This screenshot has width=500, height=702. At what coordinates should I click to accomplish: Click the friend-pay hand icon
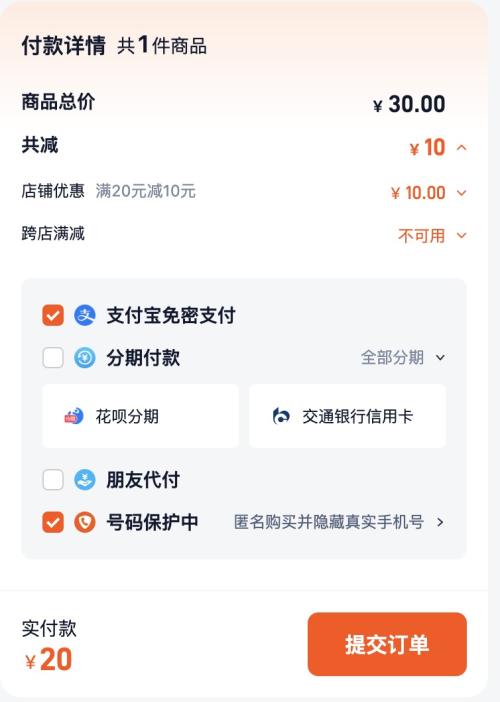(85, 480)
